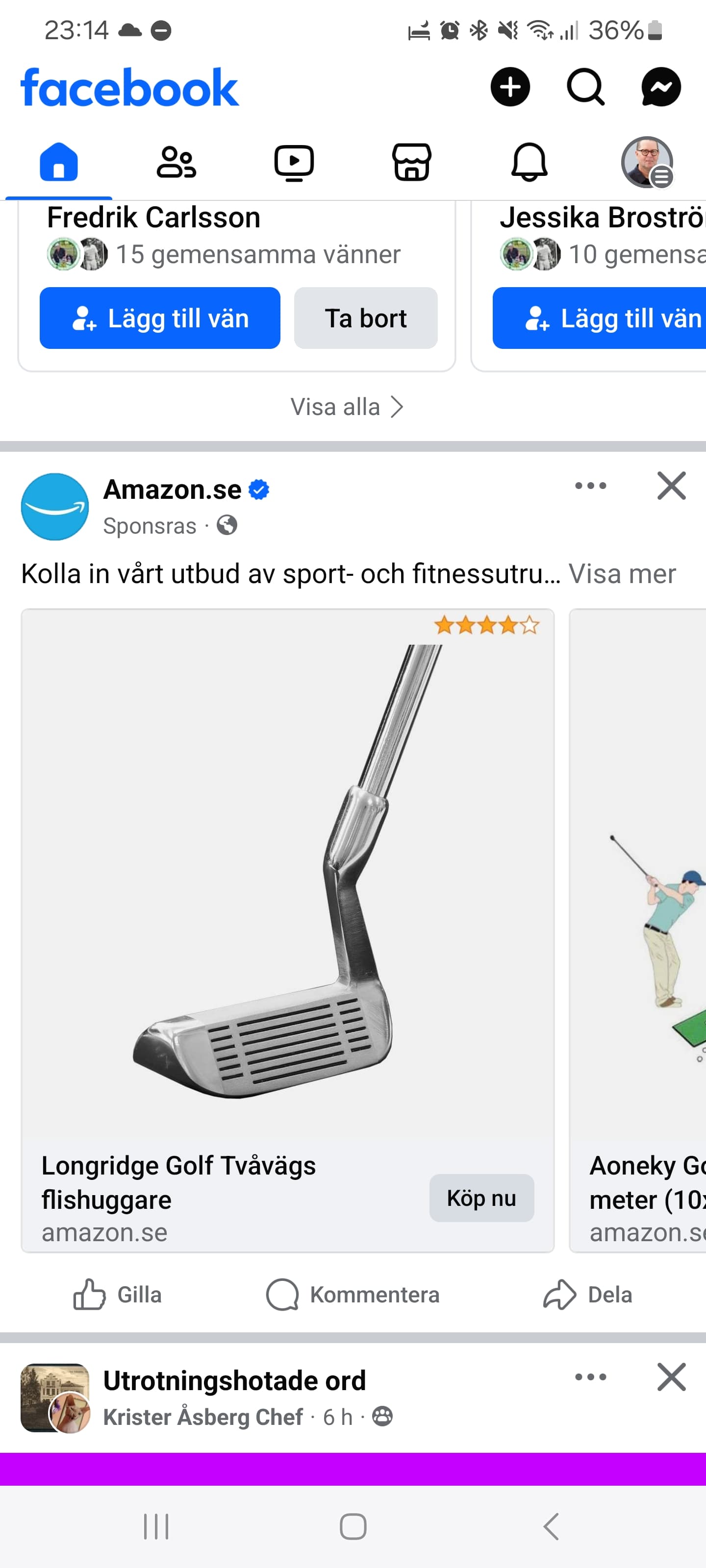Screen dimensions: 706x1568
Task: Tap the search magnifier icon
Action: click(x=585, y=86)
